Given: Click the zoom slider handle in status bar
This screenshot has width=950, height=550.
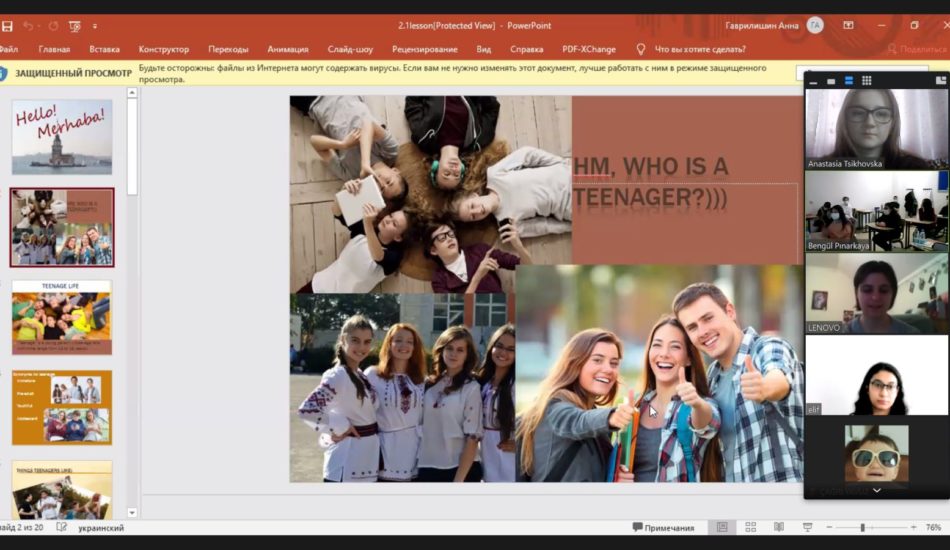Looking at the screenshot, I should click(x=862, y=527).
